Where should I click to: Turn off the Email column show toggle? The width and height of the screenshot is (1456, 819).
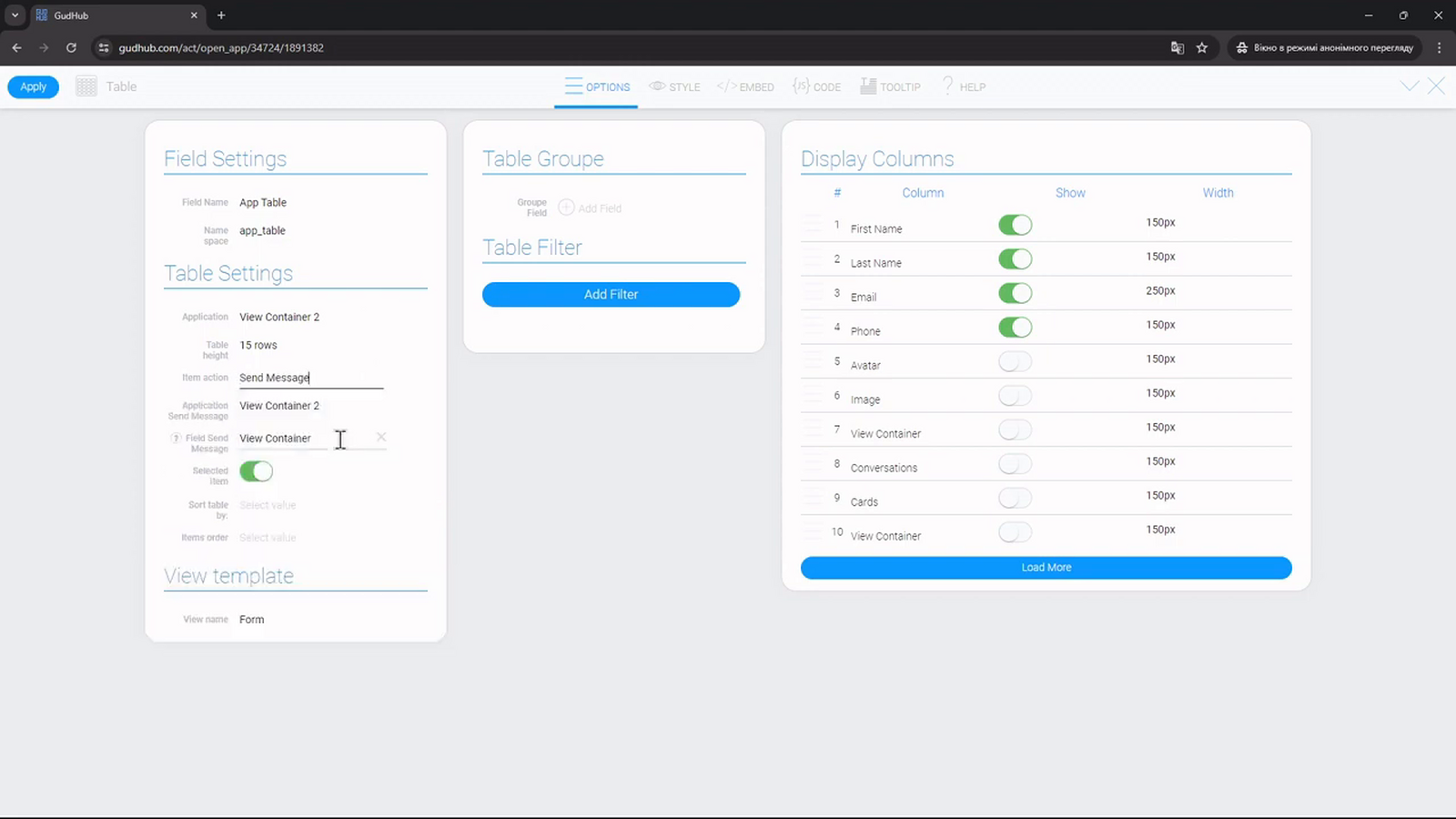pyautogui.click(x=1016, y=293)
